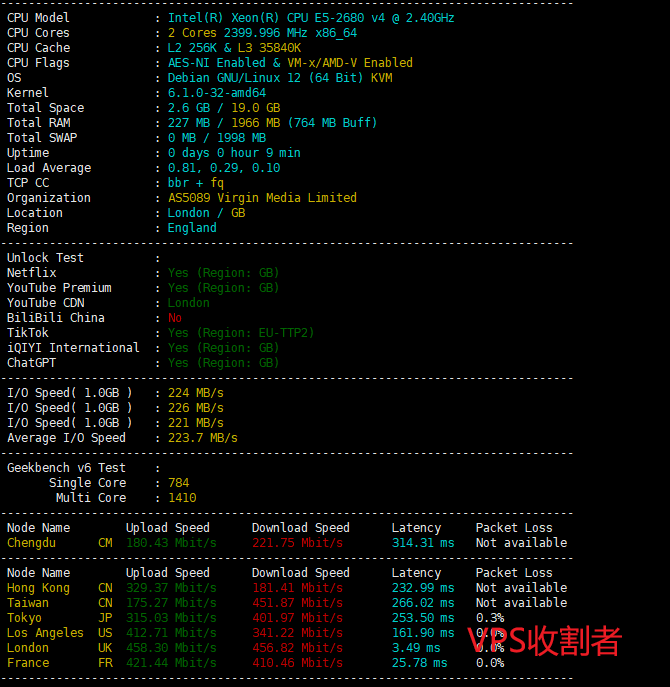670x687 pixels.
Task: Click the kernel version 6.1.0-32-amd64
Action: 217,93
